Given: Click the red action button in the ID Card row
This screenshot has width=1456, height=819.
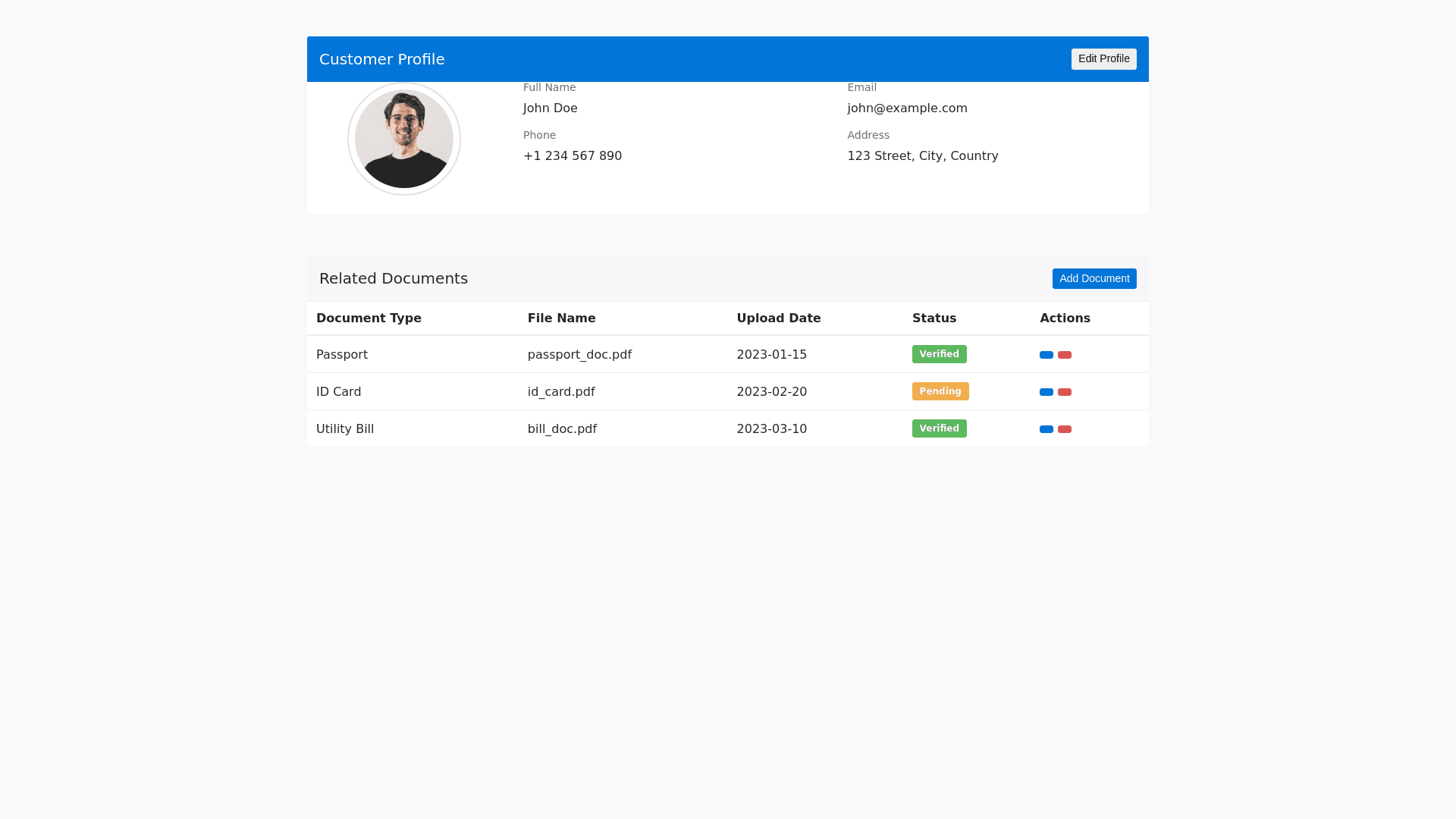Looking at the screenshot, I should tap(1064, 392).
